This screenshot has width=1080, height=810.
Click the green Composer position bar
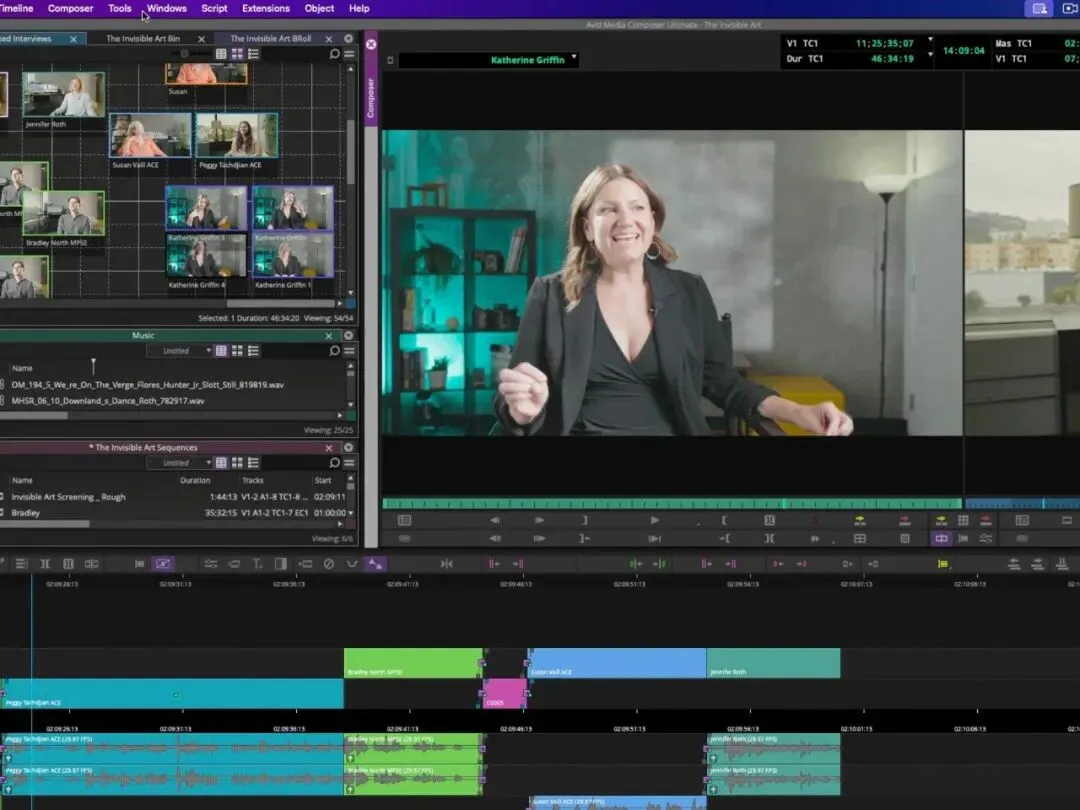click(x=672, y=503)
